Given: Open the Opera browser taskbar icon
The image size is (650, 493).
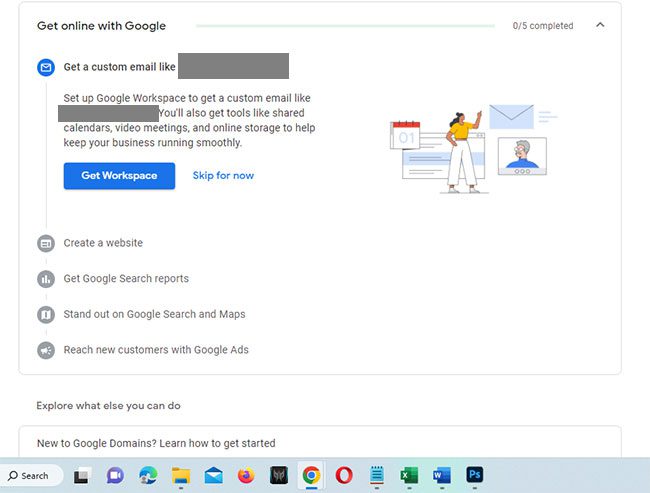Looking at the screenshot, I should point(344,475).
